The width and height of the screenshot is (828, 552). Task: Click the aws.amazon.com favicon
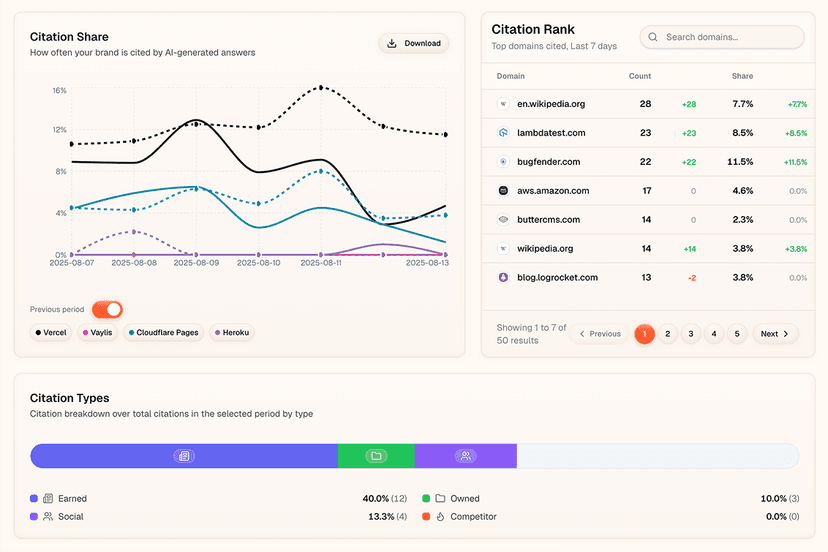(x=503, y=190)
